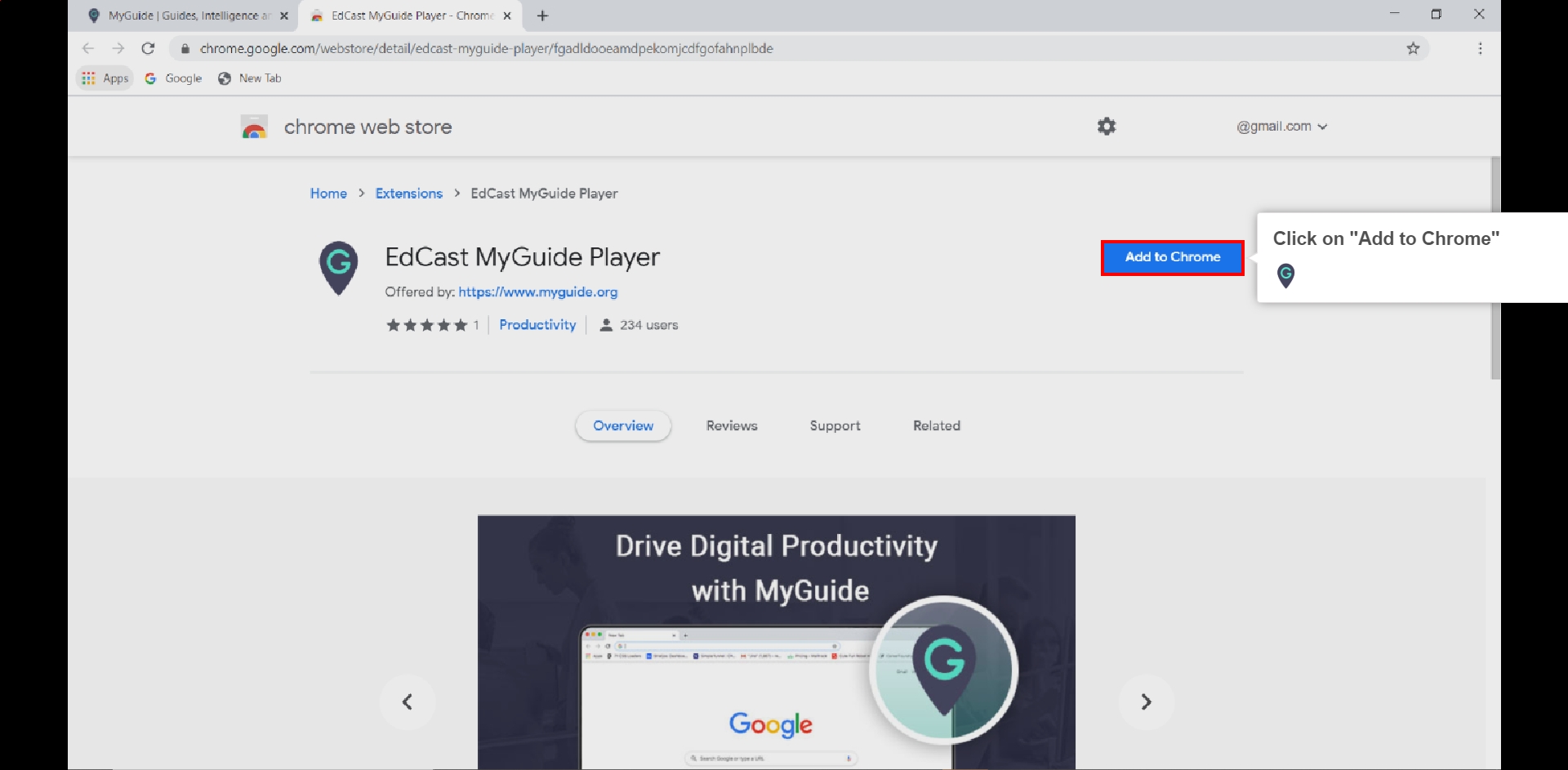Click the EdCast MyGuide Player pin icon
This screenshot has height=770, width=1568.
tap(338, 268)
